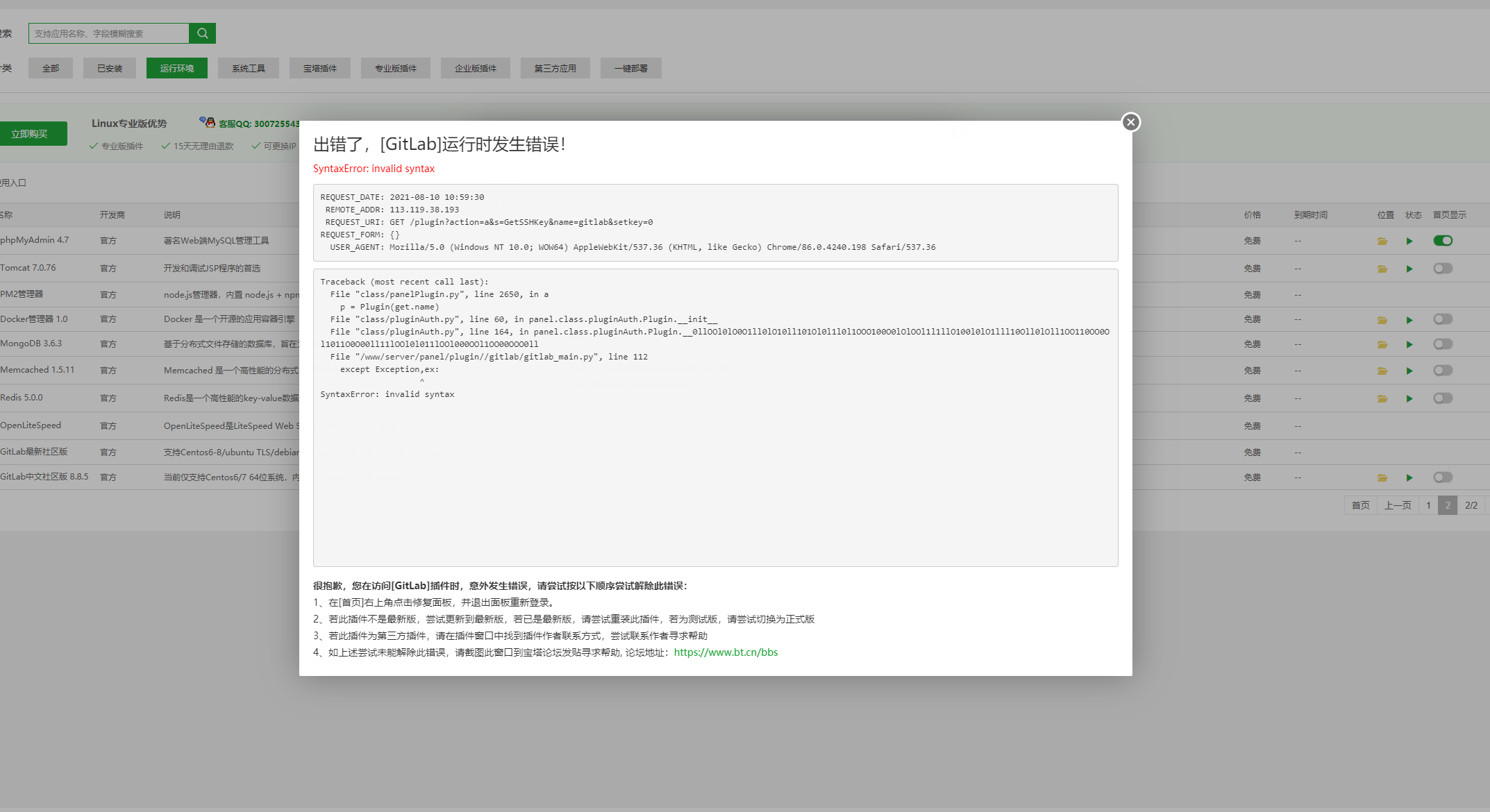Screen dimensions: 1490x812
Task: Open the Redis 5.0.0 folder icon
Action: click(1382, 398)
